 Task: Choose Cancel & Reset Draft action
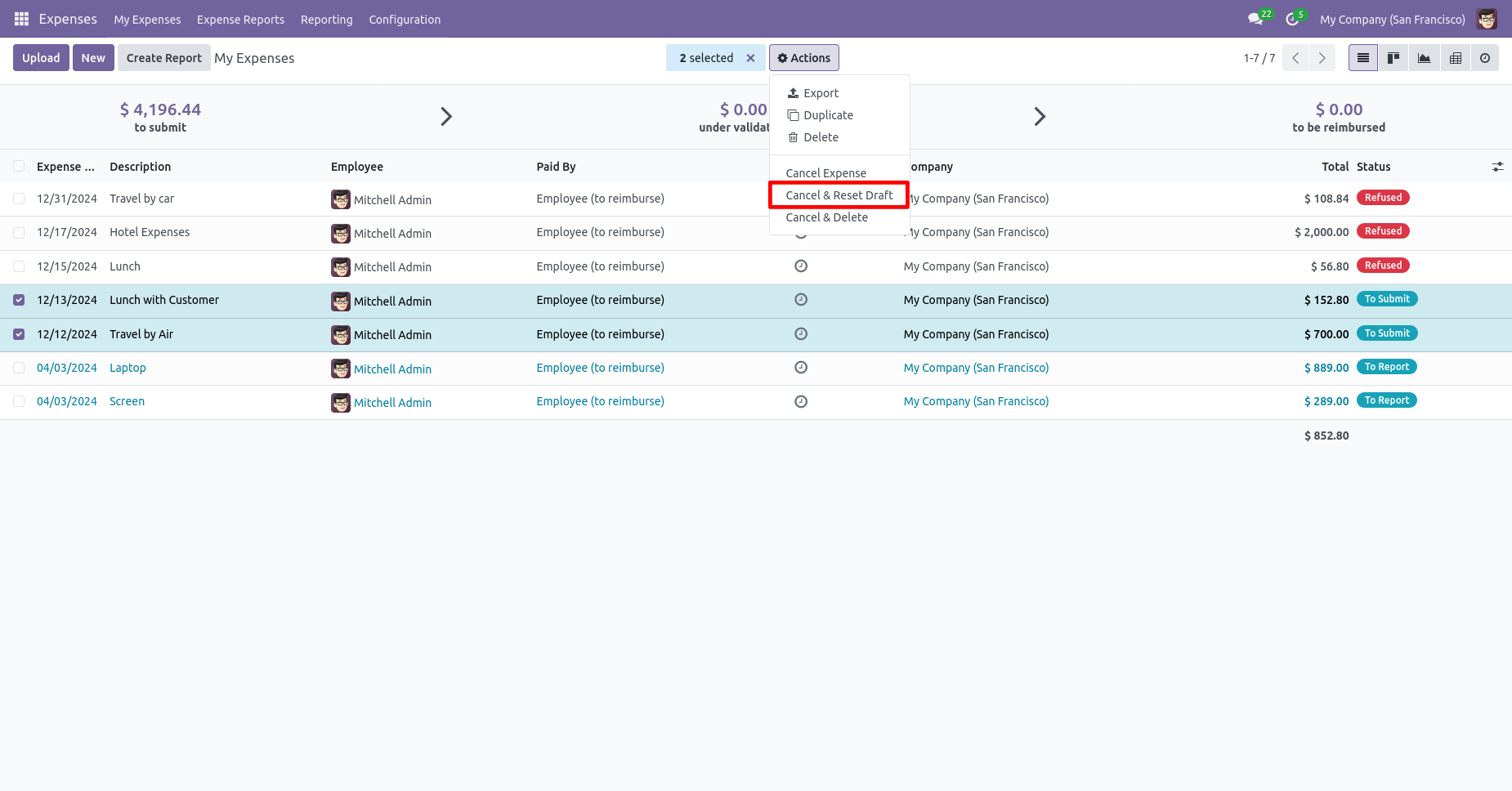[x=839, y=195]
